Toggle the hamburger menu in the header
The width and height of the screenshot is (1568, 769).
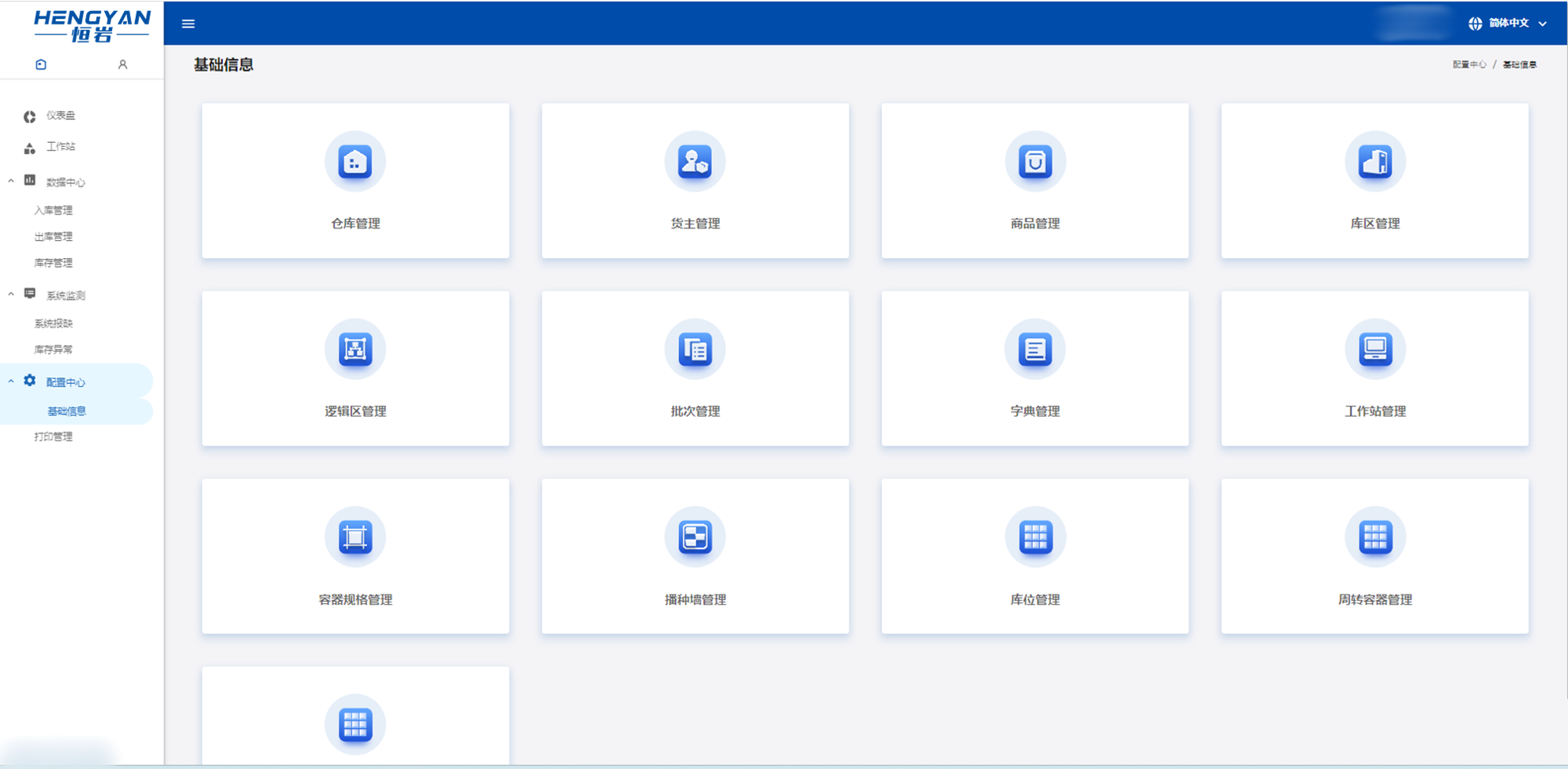pyautogui.click(x=188, y=24)
